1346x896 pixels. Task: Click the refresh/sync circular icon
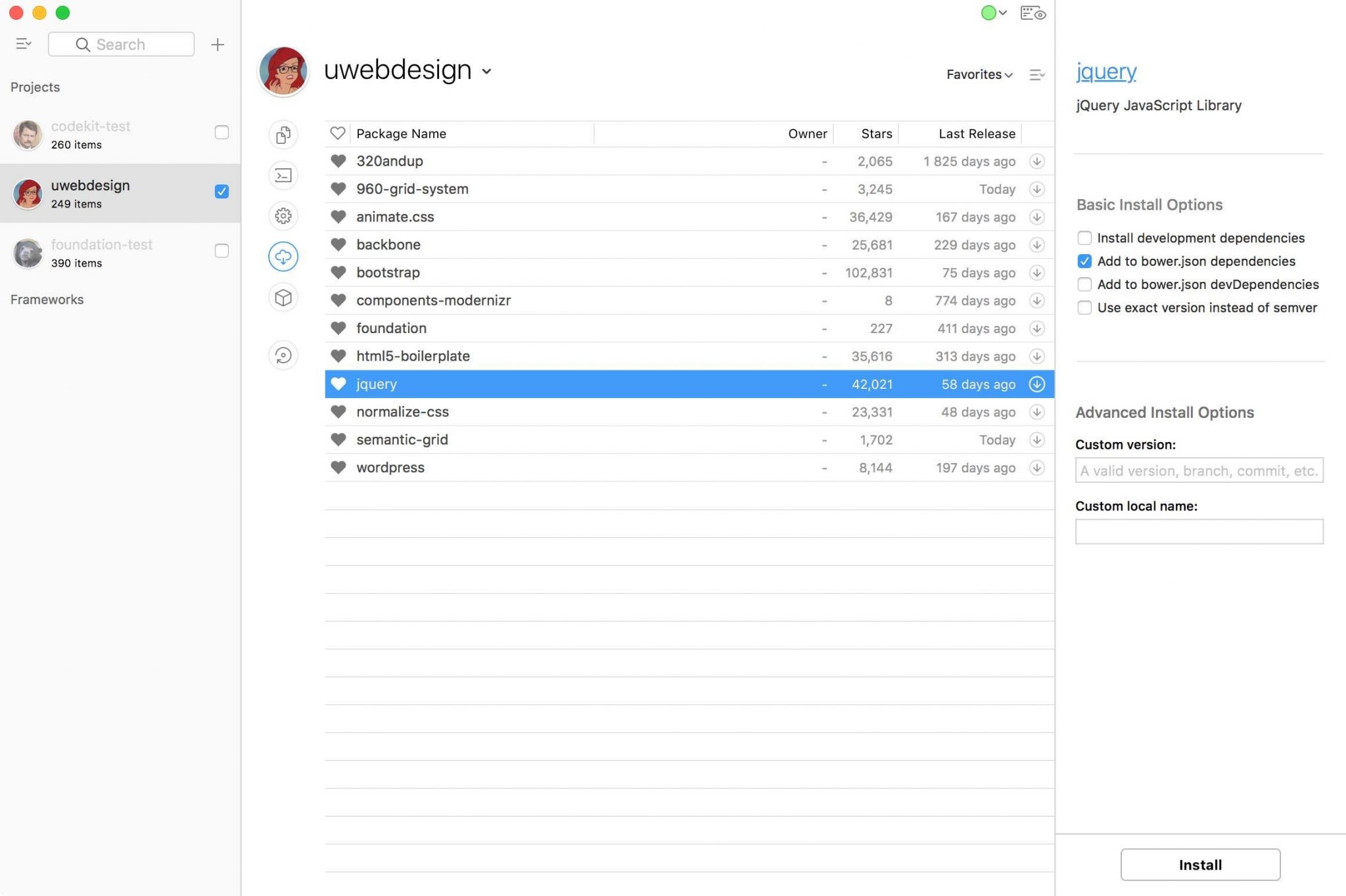(283, 355)
